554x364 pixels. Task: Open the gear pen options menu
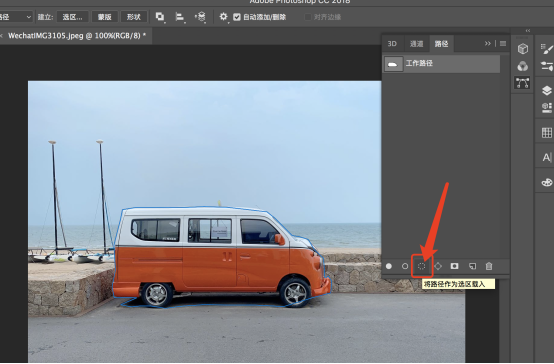click(x=223, y=17)
